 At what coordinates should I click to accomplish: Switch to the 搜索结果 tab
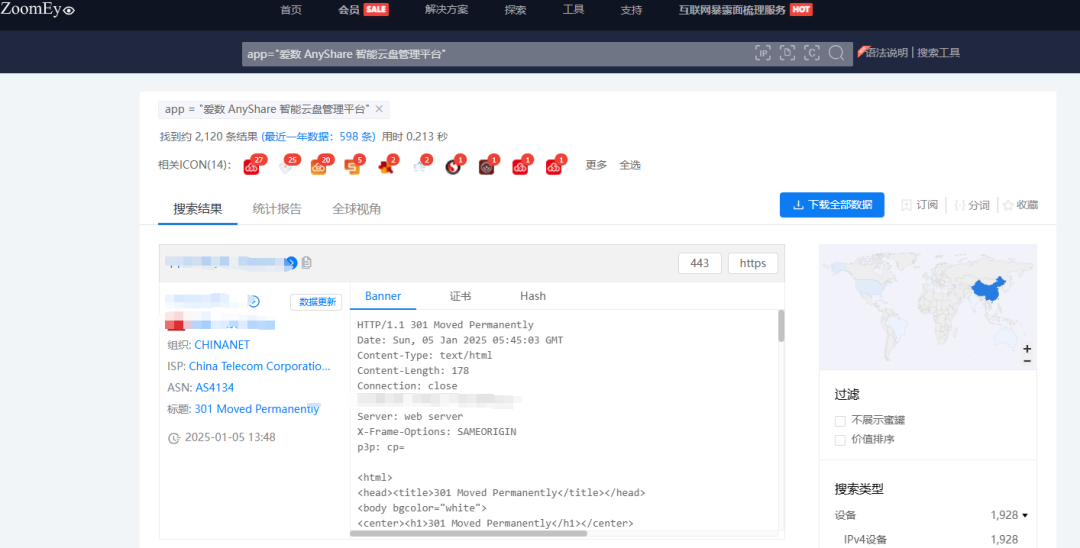(x=198, y=209)
